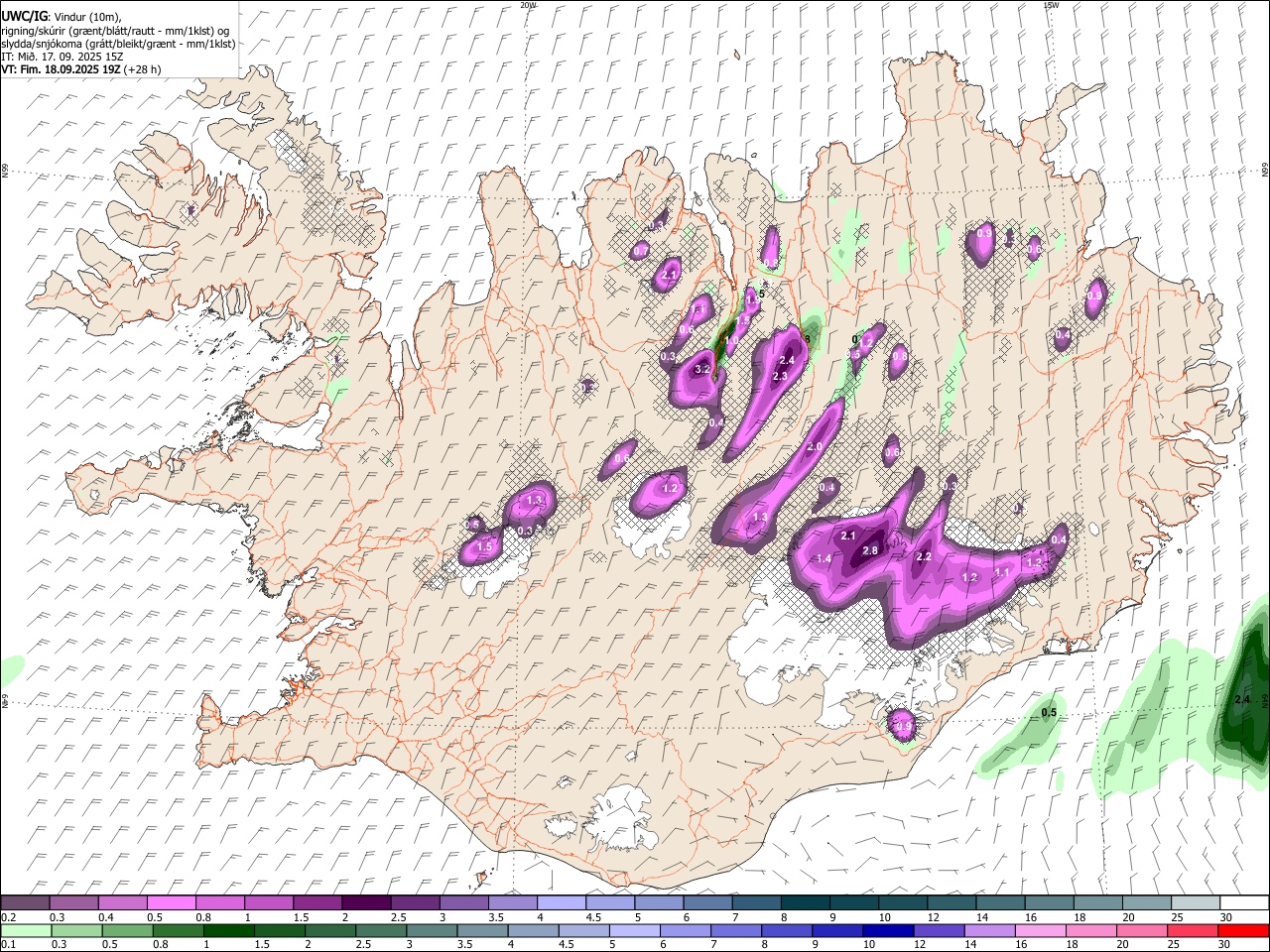This screenshot has width=1270, height=952.
Task: Click the bright red 30 swatch, lower scale
Action: pos(1242,930)
